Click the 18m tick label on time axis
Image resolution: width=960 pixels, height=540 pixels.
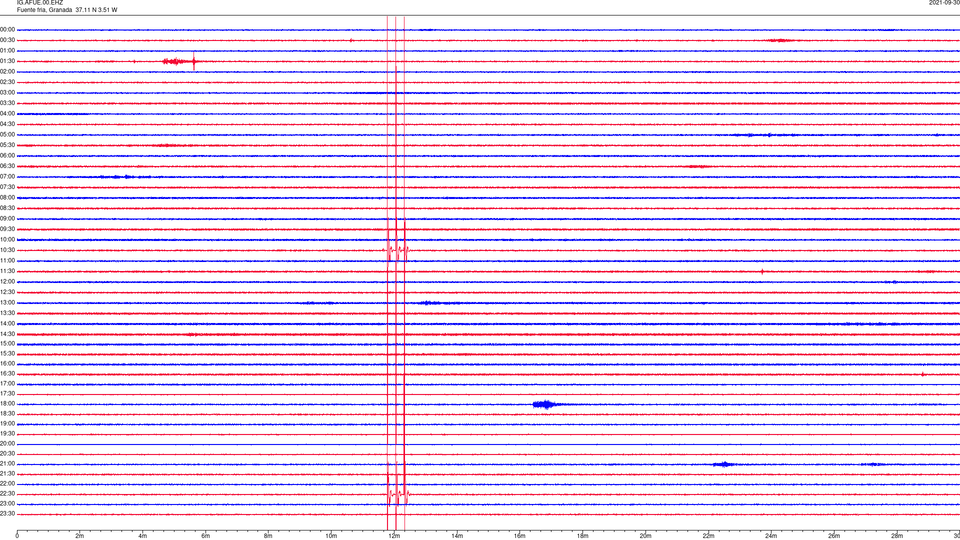583,536
